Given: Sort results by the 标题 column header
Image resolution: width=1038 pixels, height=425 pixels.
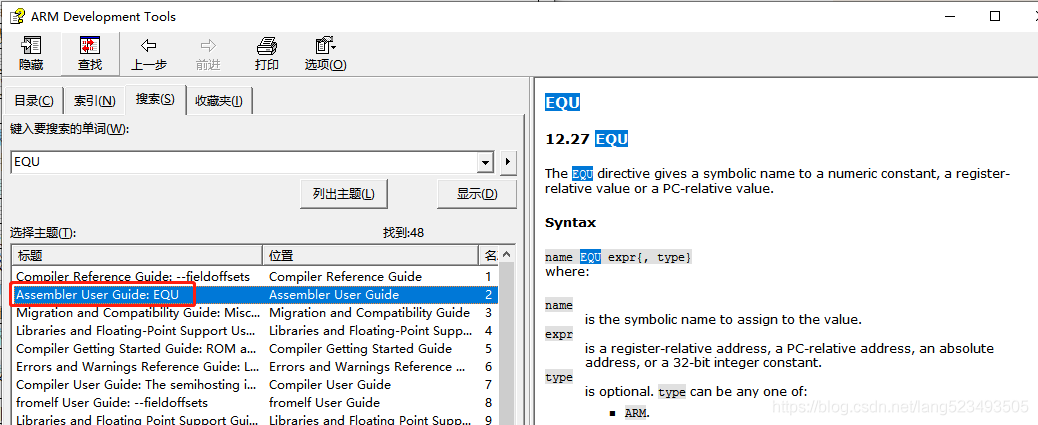Looking at the screenshot, I should [x=137, y=256].
